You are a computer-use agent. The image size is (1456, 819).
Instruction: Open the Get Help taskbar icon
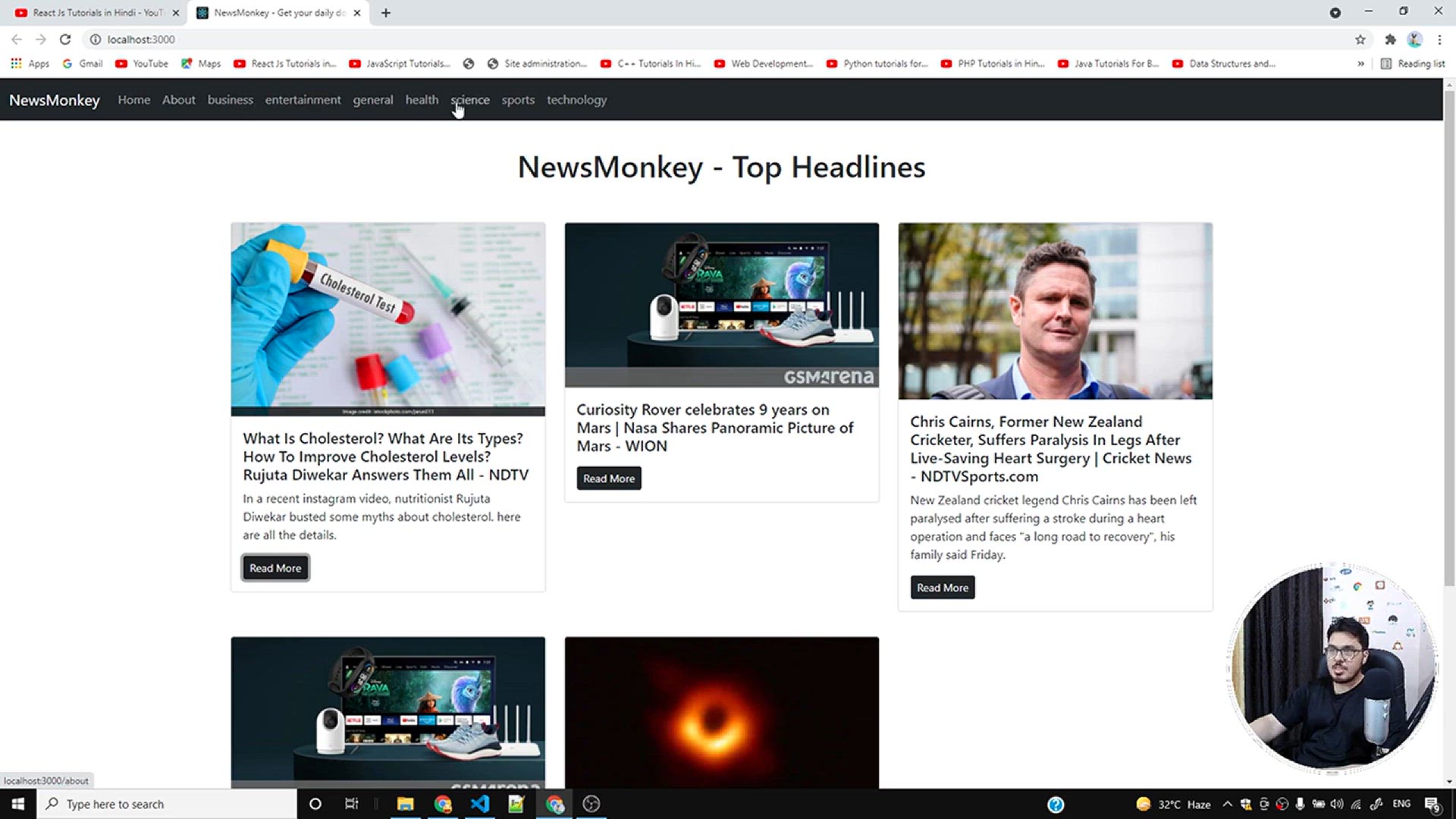[1056, 805]
